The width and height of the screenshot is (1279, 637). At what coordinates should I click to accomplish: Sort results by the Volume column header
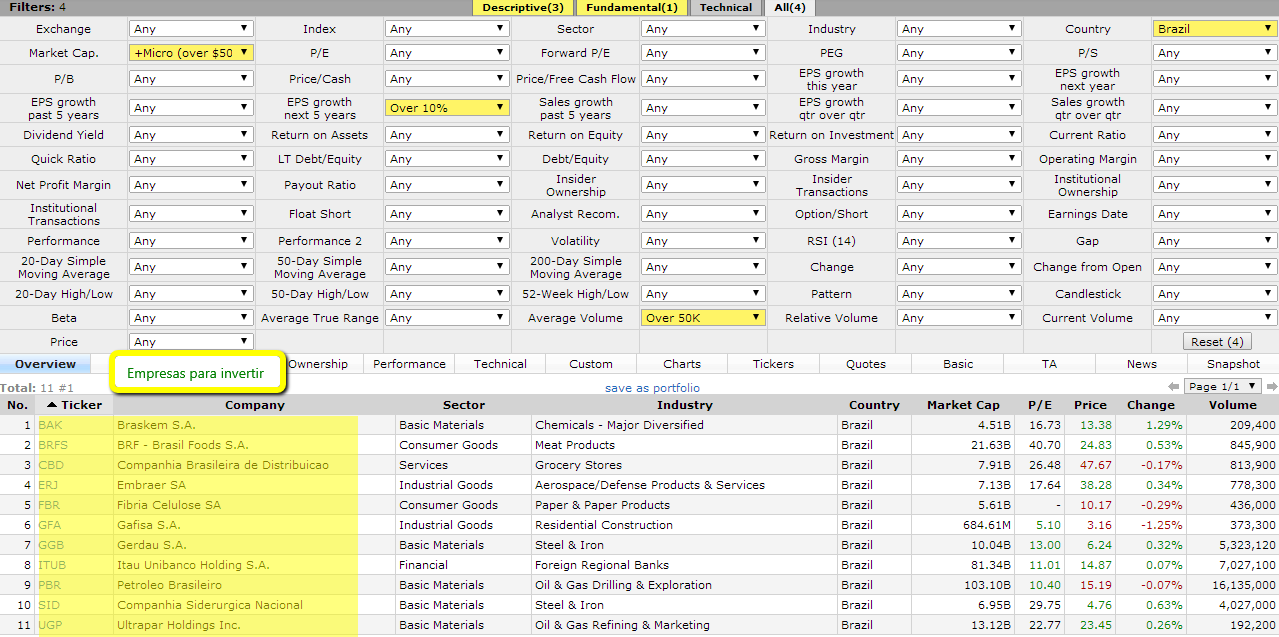(x=1231, y=405)
